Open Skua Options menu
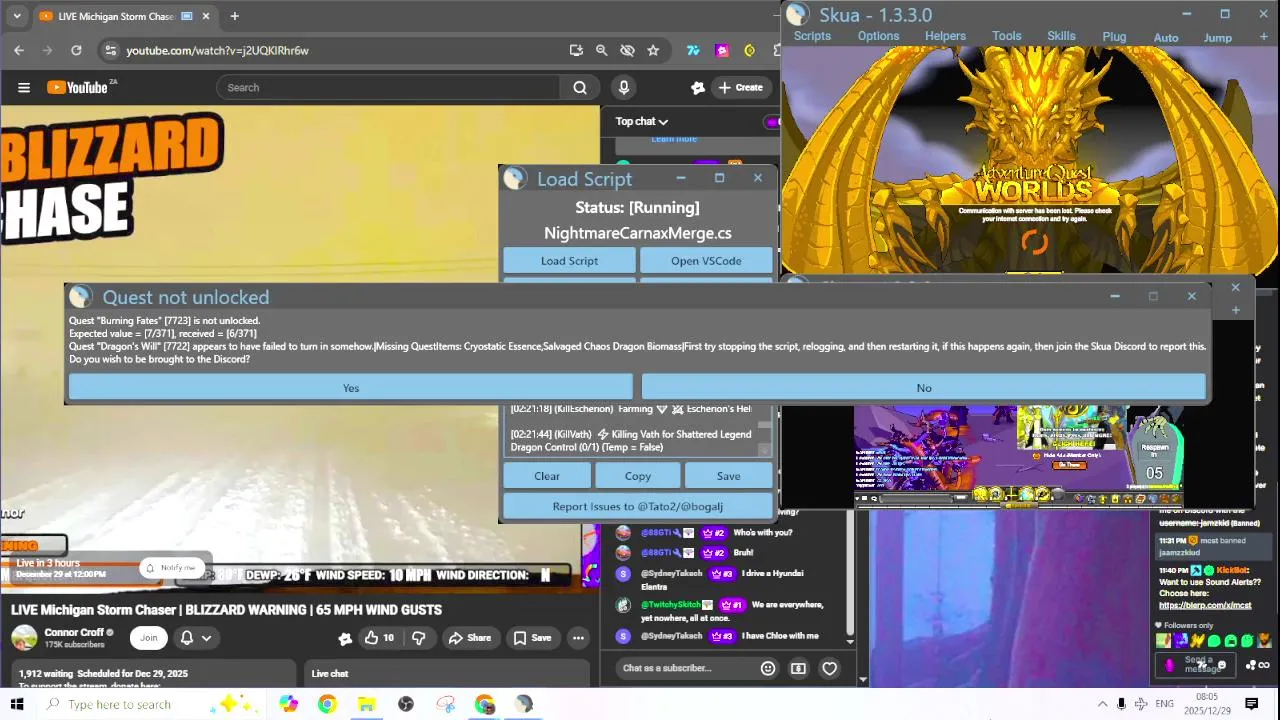 click(x=878, y=36)
